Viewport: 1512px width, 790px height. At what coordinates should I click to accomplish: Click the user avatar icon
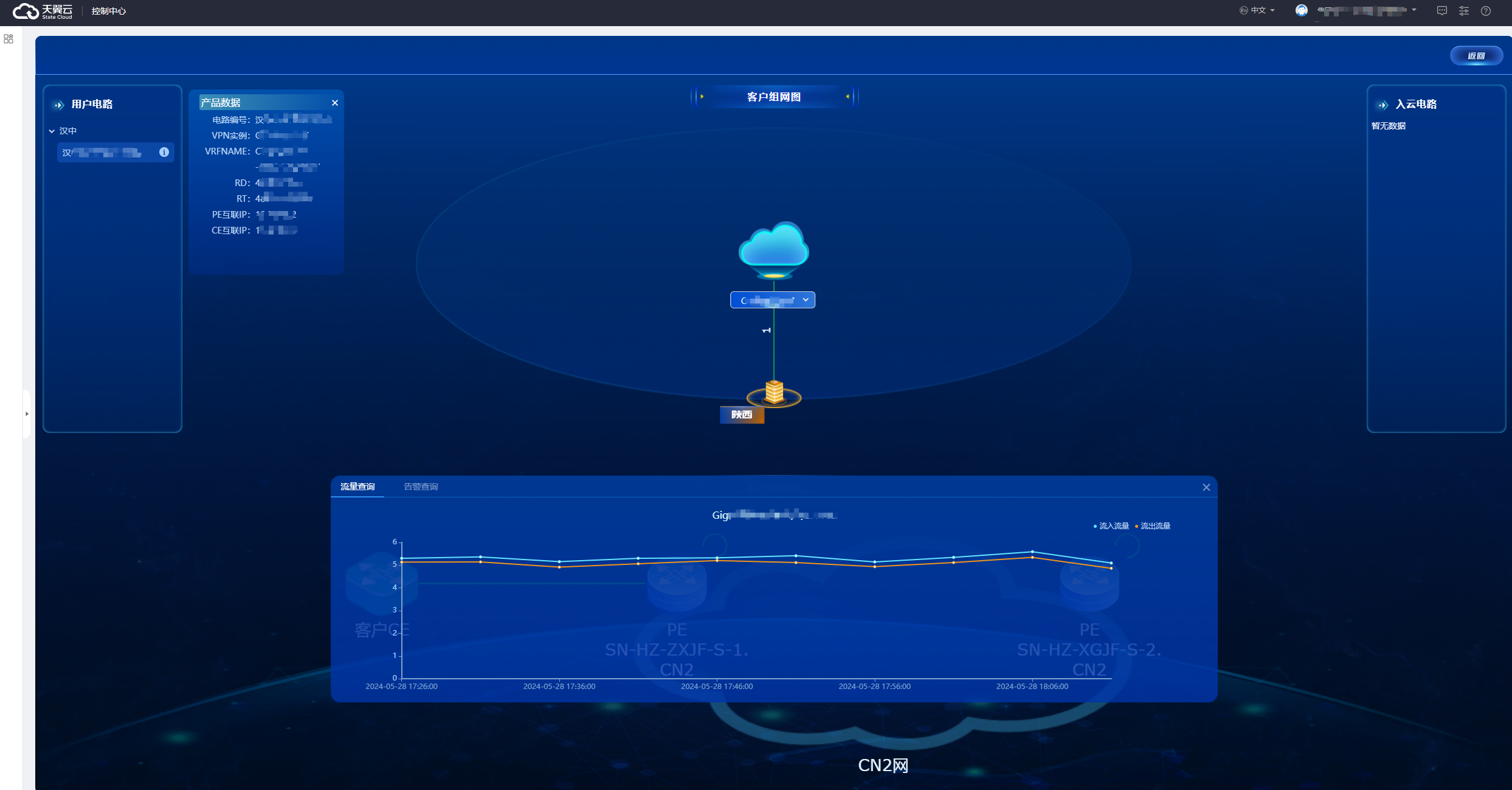click(x=1301, y=10)
